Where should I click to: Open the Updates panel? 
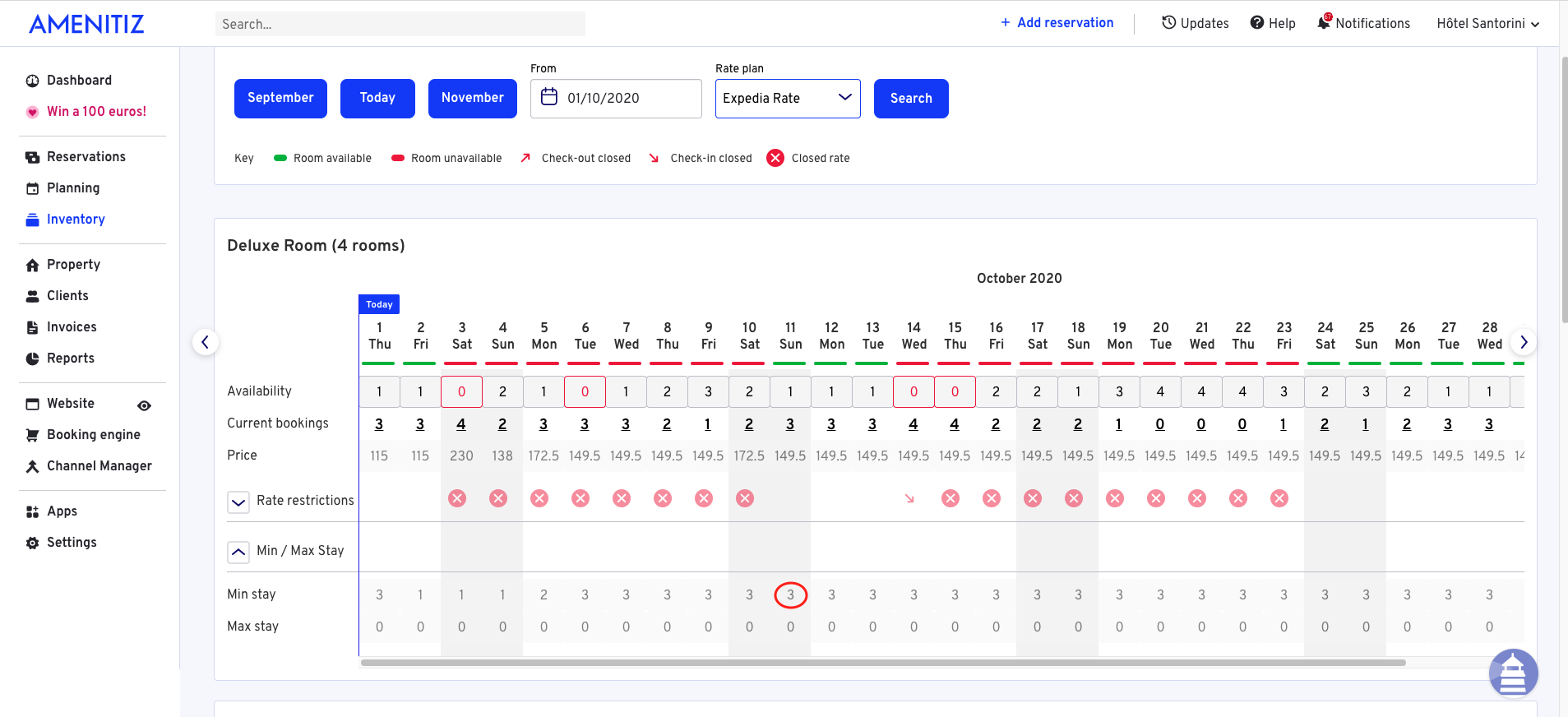pyautogui.click(x=1196, y=23)
